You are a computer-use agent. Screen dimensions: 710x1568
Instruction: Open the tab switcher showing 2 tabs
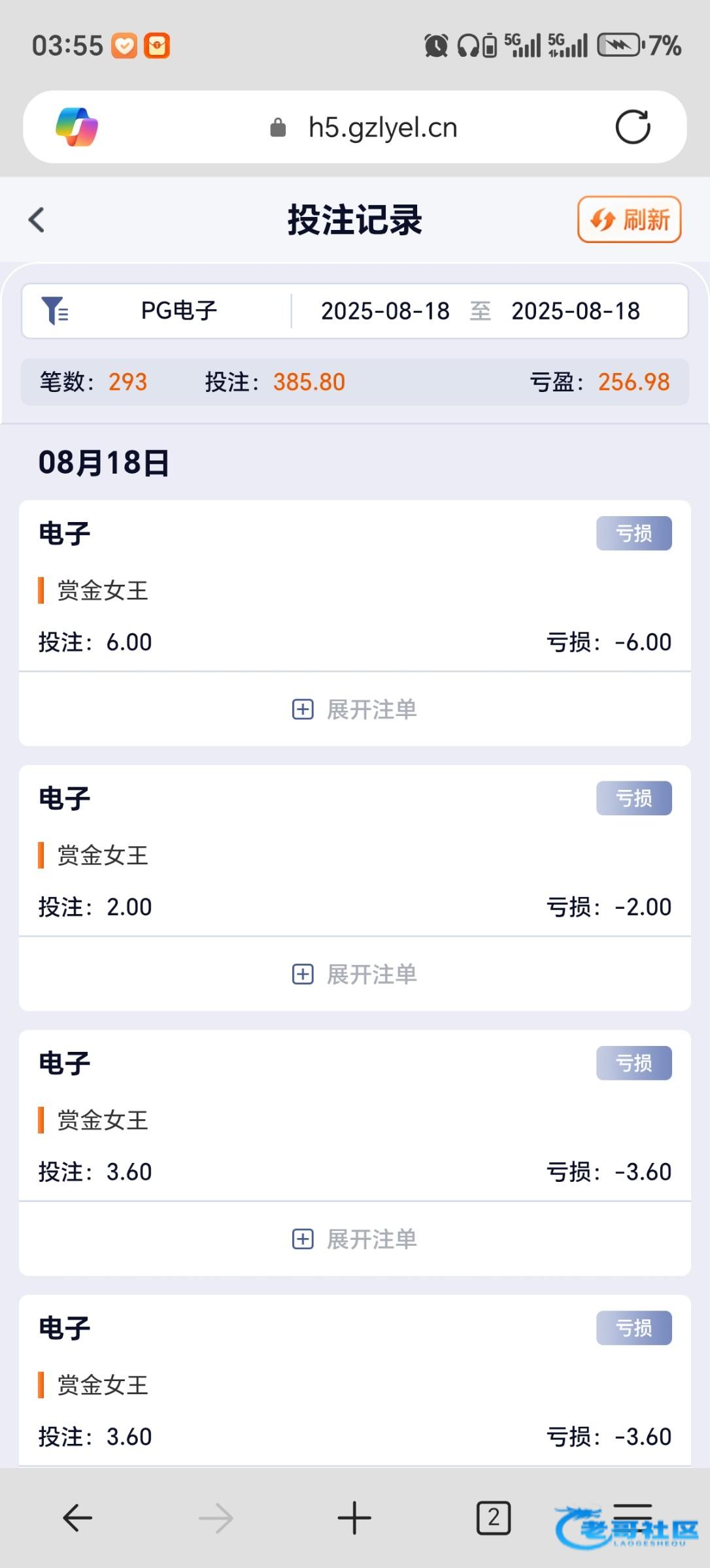click(x=493, y=1517)
